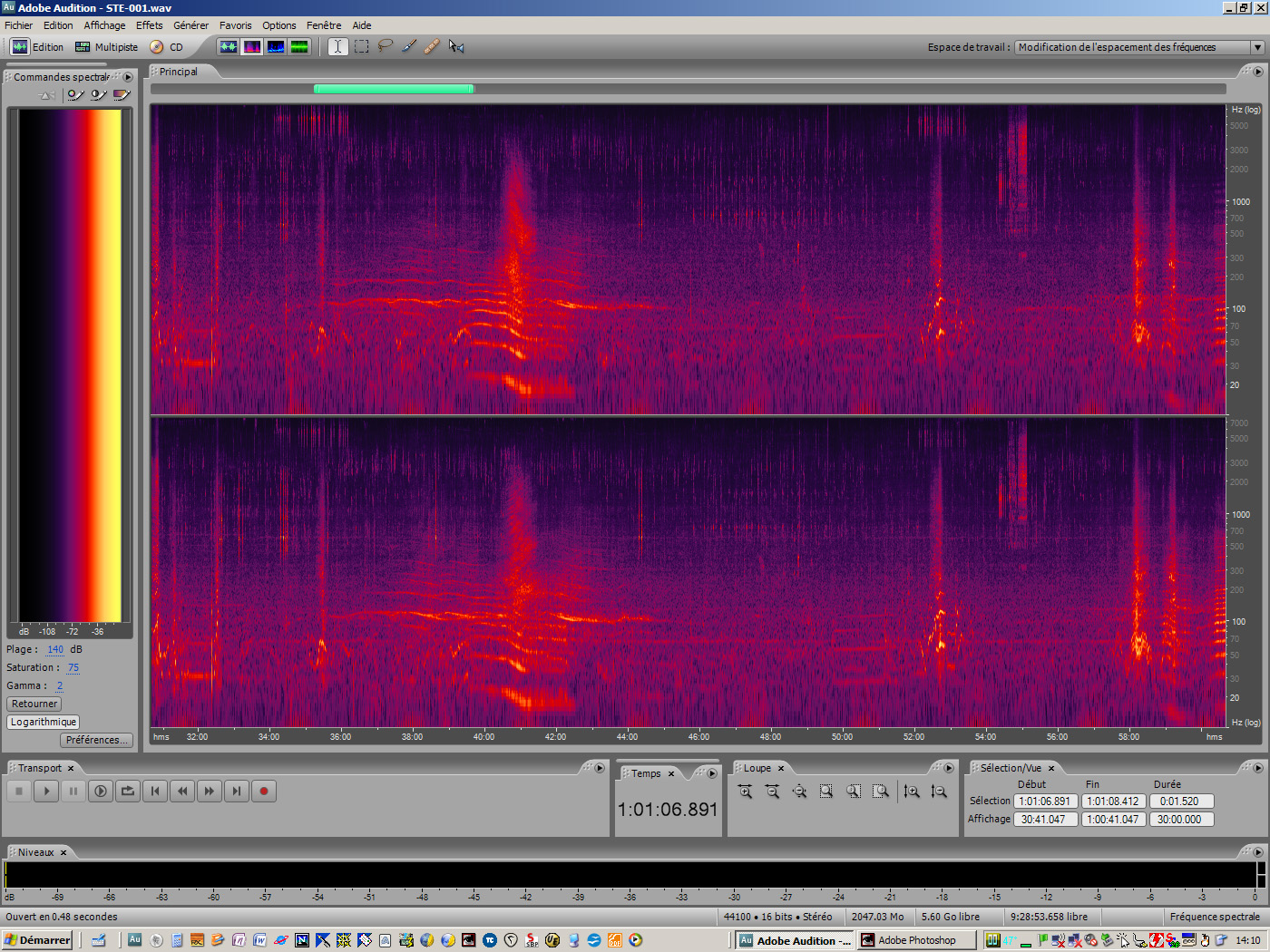Screen dimensions: 1270x952
Task: Click the Préférences button
Action: click(x=96, y=740)
